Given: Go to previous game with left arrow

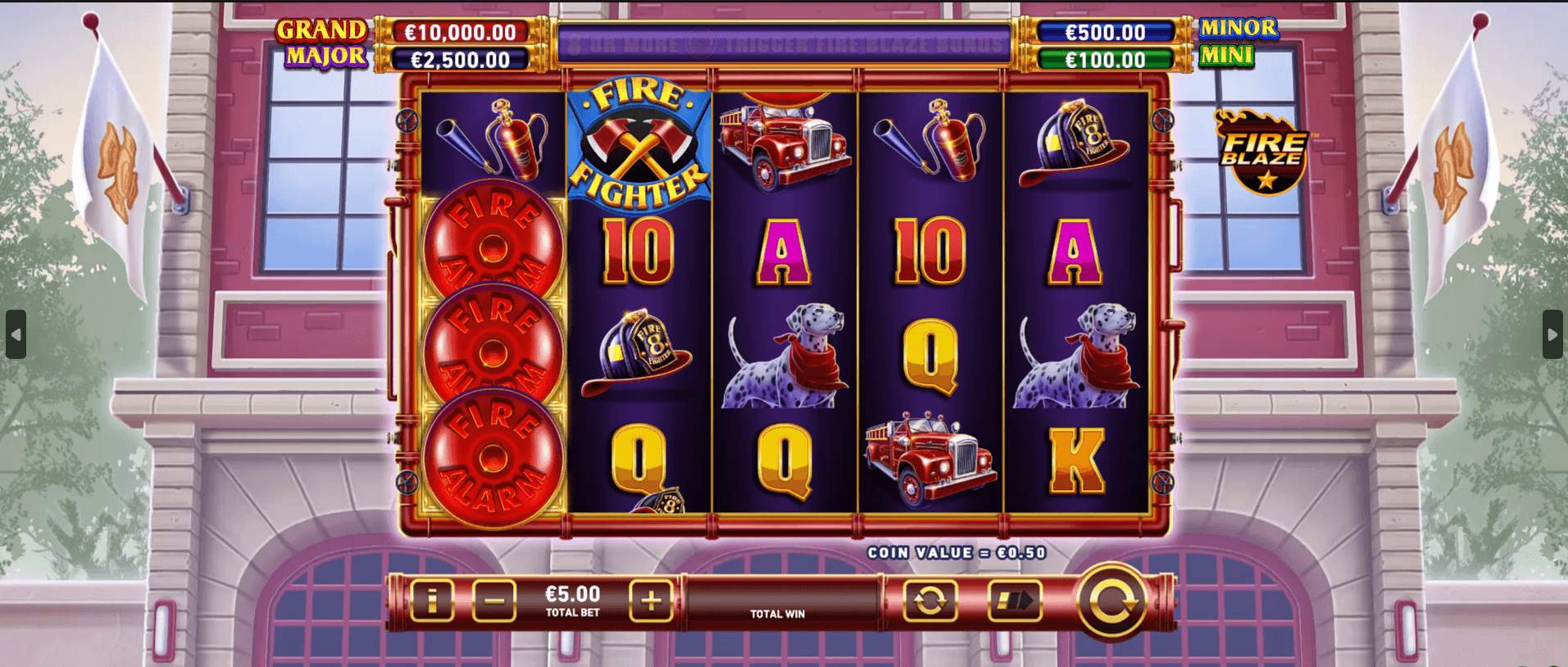Looking at the screenshot, I should [x=16, y=334].
